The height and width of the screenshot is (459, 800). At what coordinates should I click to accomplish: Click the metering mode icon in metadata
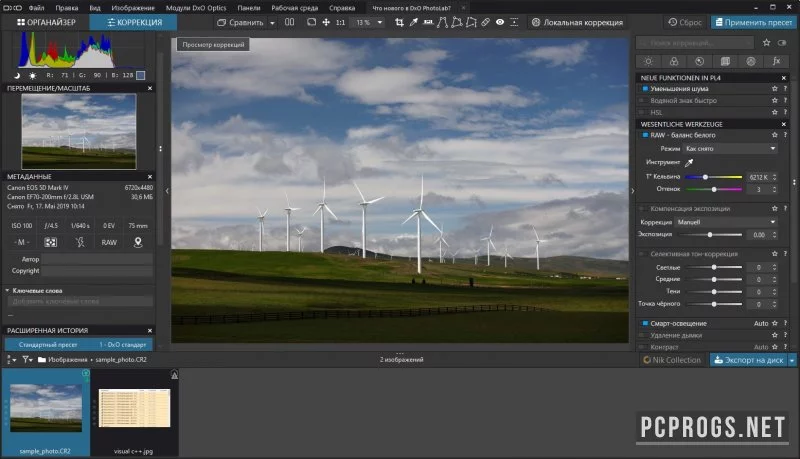(x=51, y=242)
